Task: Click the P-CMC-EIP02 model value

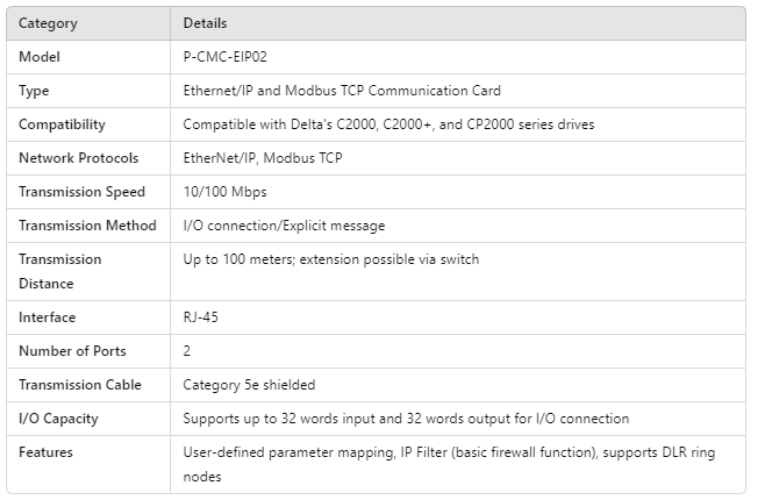Action: (225, 56)
